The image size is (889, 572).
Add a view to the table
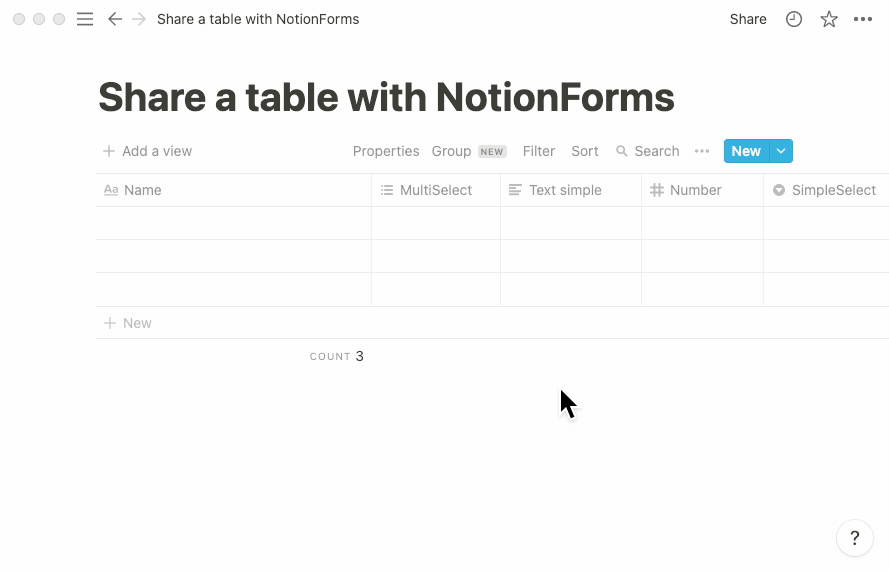click(147, 151)
